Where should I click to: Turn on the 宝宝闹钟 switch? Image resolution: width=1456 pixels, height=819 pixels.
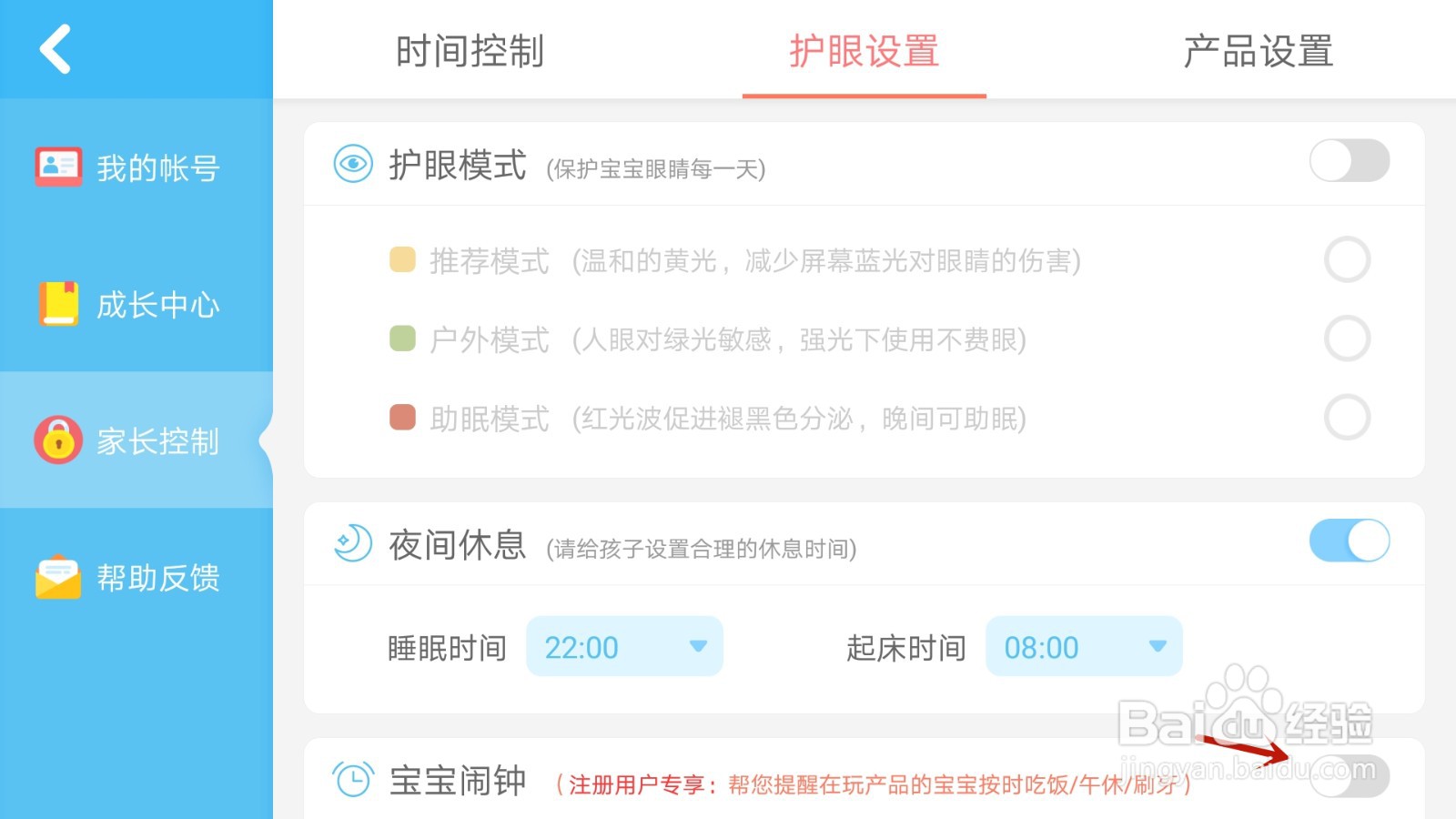1348,775
